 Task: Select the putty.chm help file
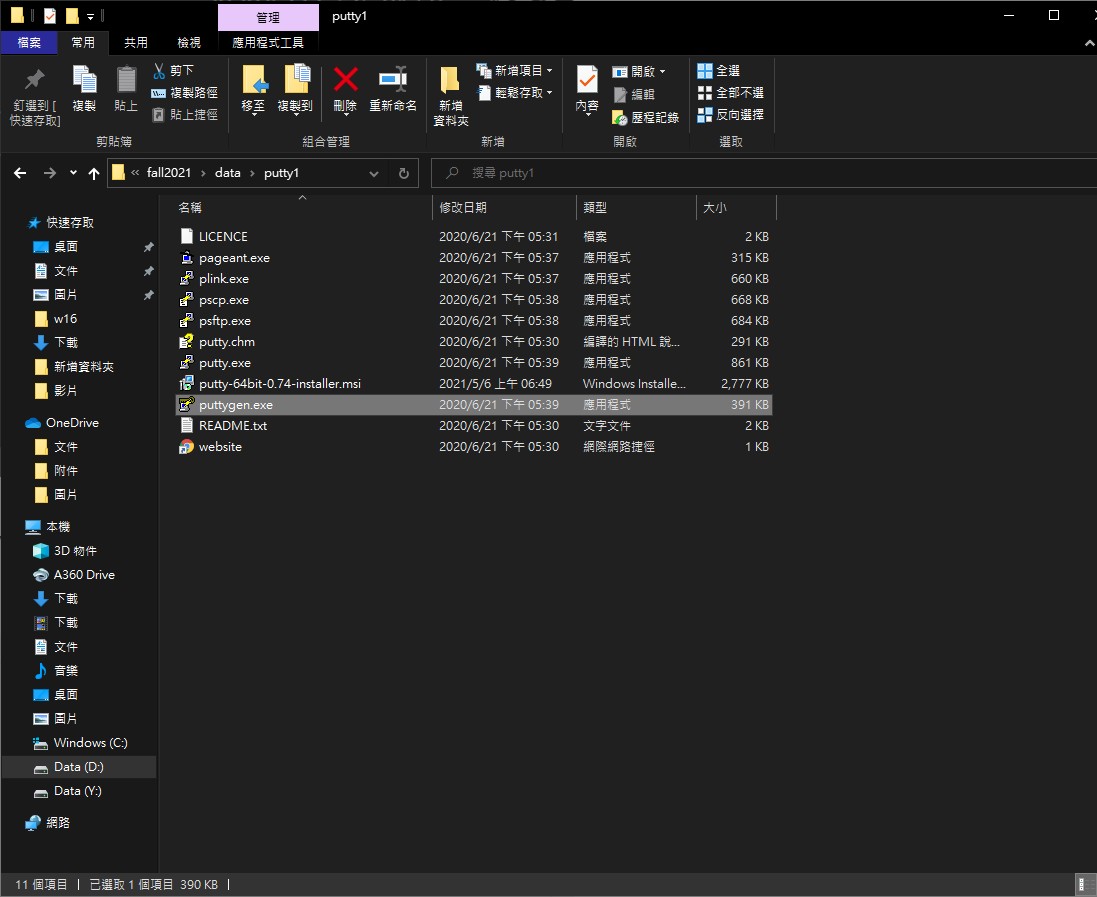(474, 341)
